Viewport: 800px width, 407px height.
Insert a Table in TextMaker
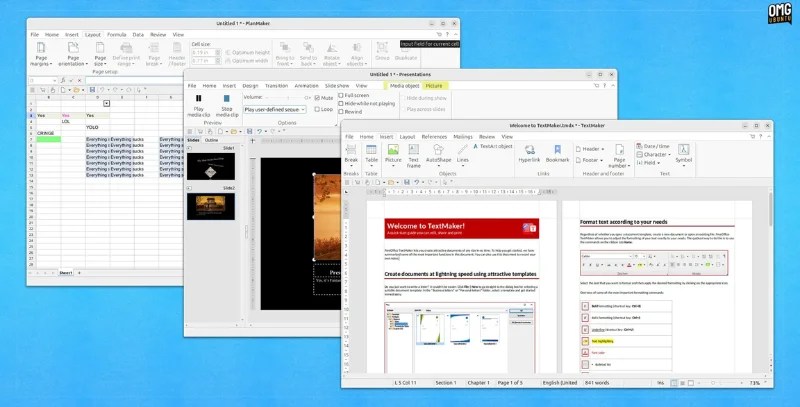point(371,155)
